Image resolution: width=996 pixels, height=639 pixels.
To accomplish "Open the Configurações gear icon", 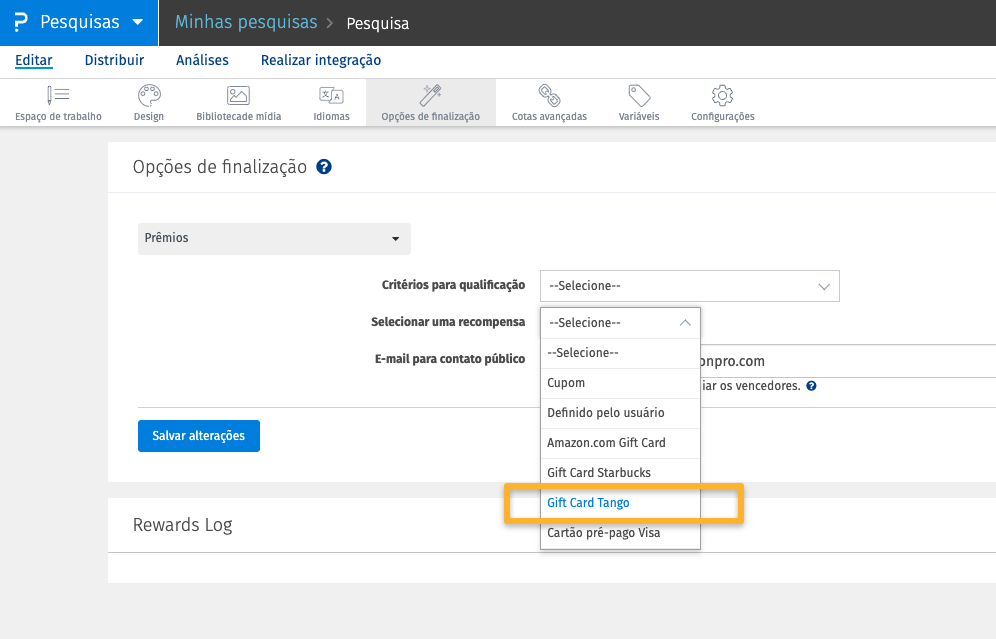I will pyautogui.click(x=722, y=96).
